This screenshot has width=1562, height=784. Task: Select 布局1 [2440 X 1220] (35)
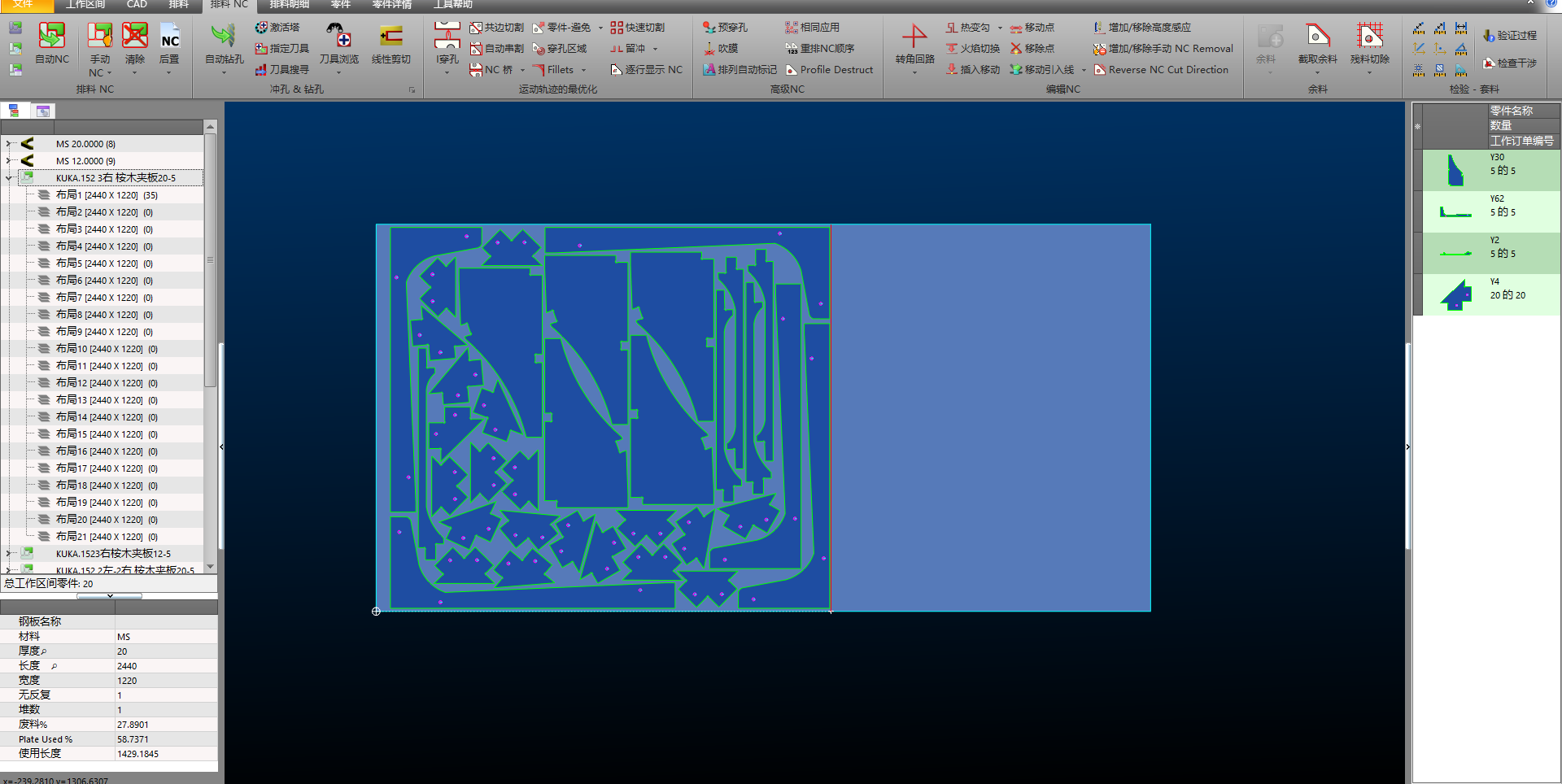click(x=107, y=195)
